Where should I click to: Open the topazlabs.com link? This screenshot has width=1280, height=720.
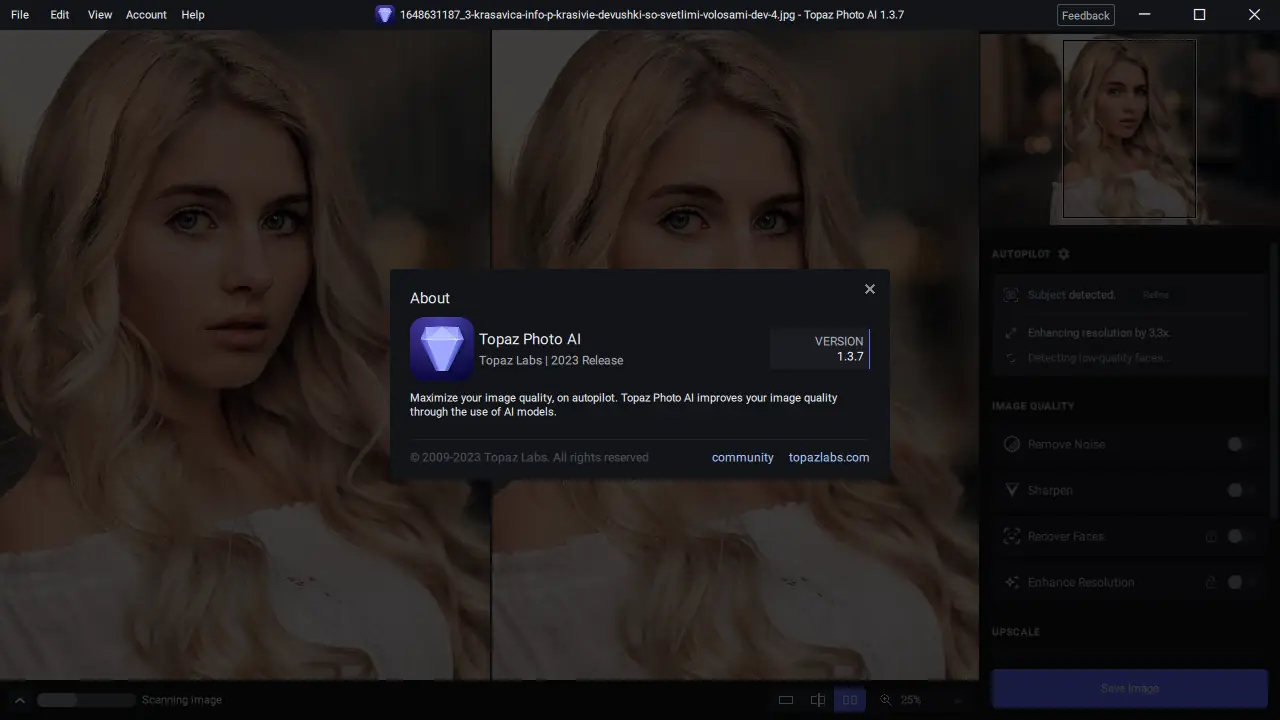(829, 457)
